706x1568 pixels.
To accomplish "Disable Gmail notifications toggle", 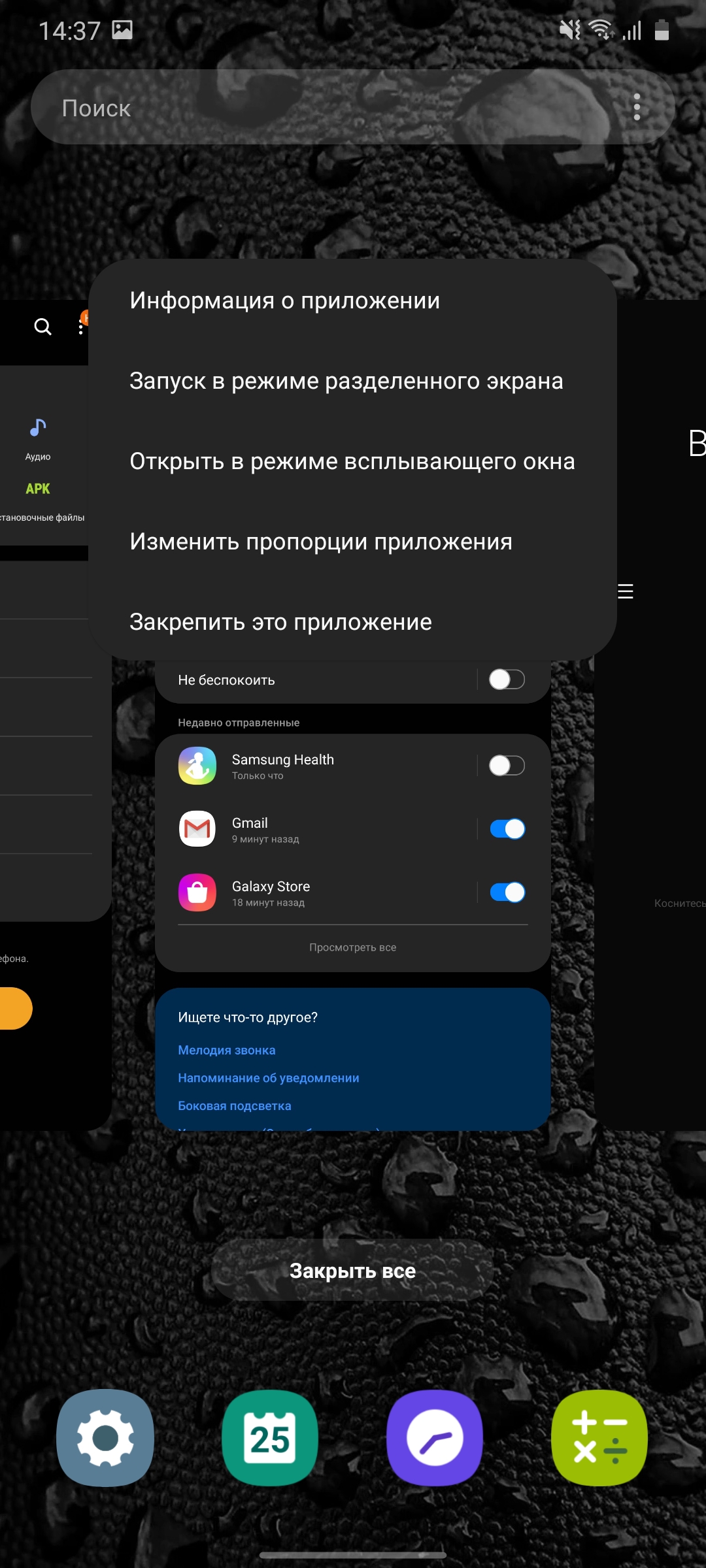I will (507, 829).
